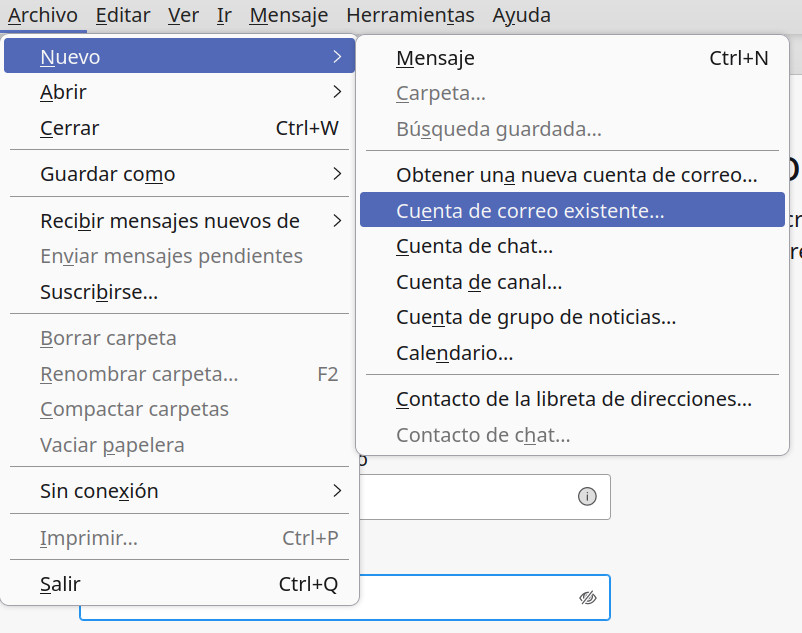
Task: Select Cuenta de chat… option
Action: 572,246
